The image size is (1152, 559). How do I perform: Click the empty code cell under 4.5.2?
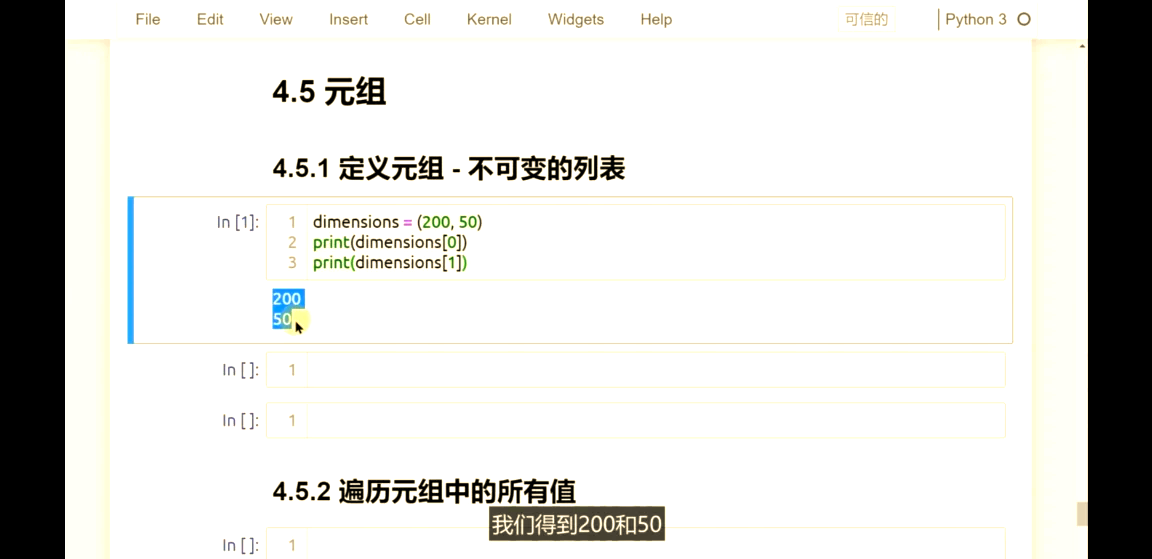[635, 544]
